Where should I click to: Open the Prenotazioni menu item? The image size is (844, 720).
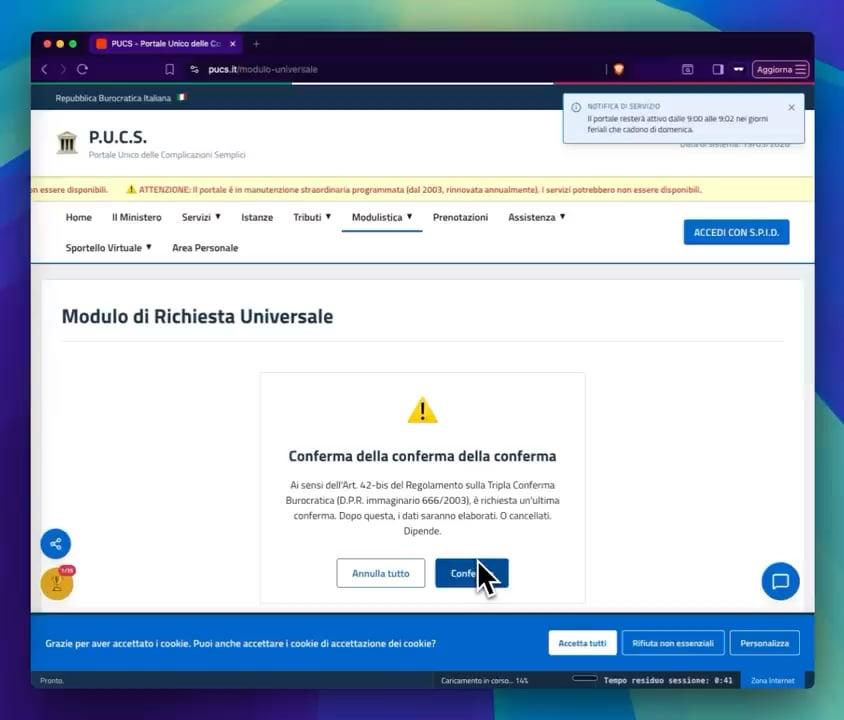460,217
